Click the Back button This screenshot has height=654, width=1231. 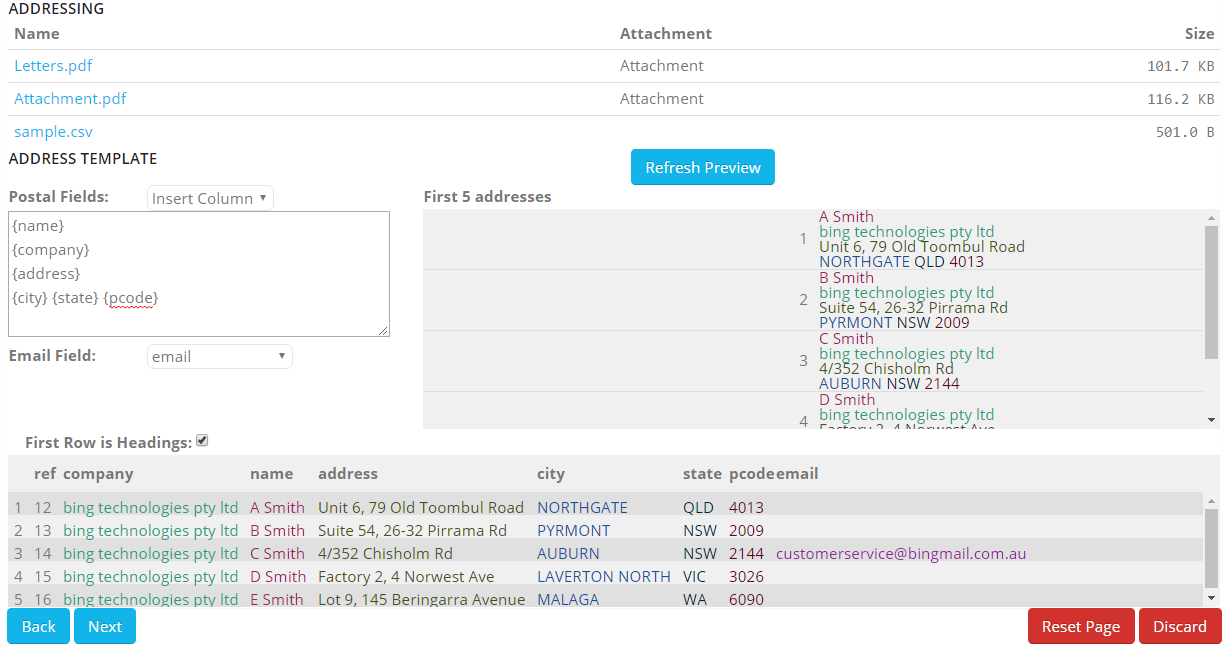39,626
